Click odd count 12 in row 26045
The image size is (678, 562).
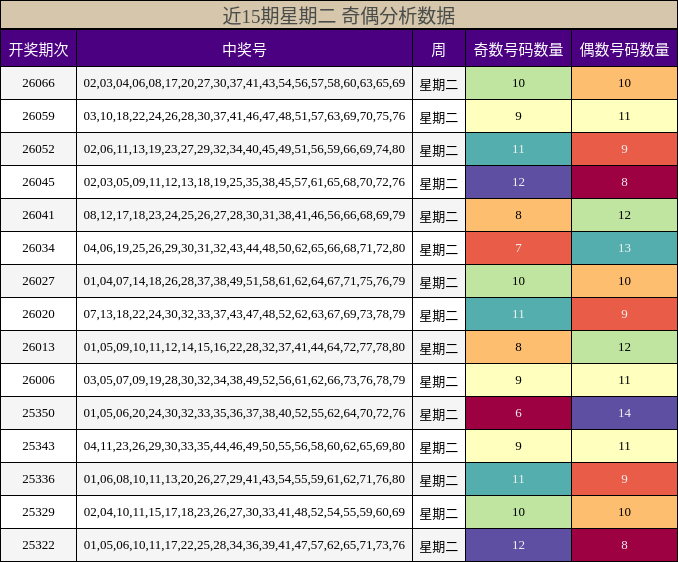tap(518, 182)
